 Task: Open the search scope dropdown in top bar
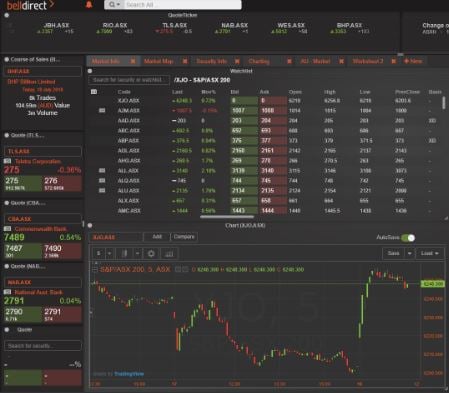tap(114, 5)
